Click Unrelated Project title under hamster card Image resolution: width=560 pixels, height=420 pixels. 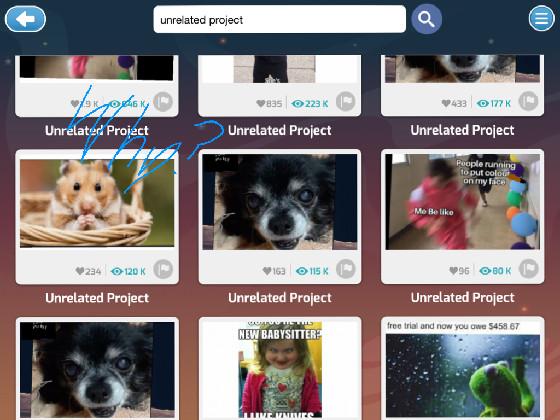click(97, 298)
